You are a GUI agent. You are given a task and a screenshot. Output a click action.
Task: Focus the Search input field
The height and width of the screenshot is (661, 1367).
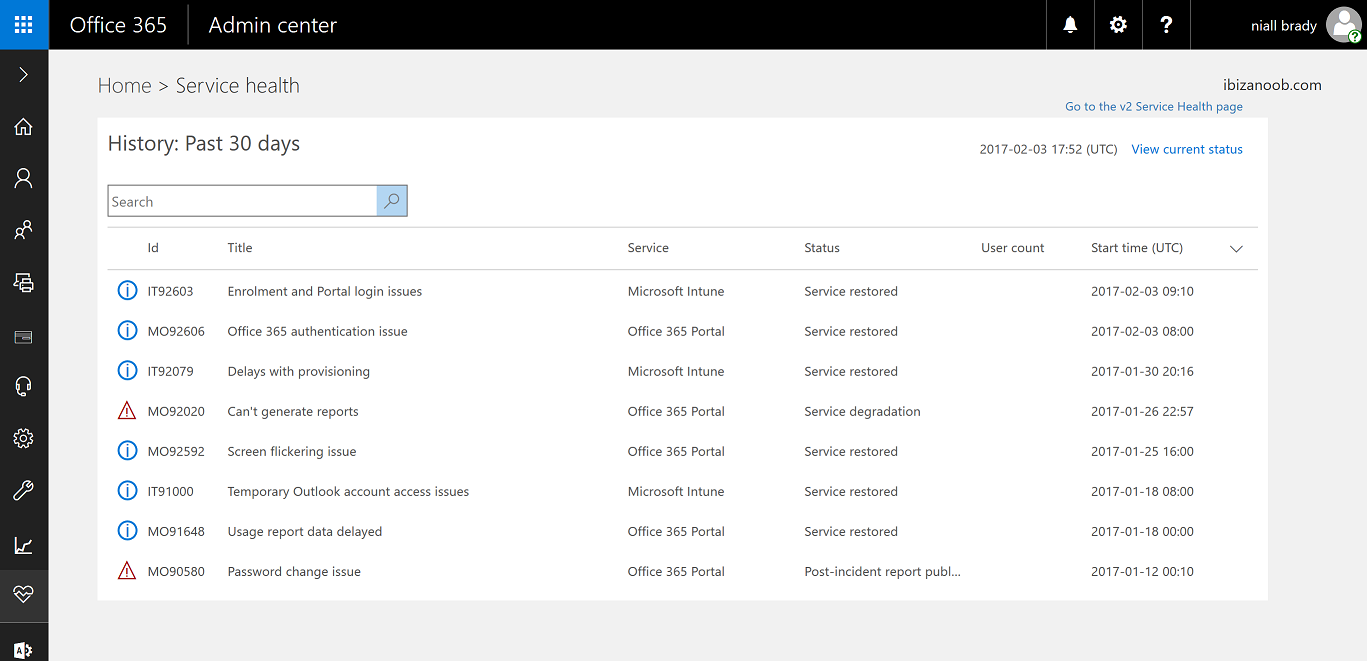242,201
